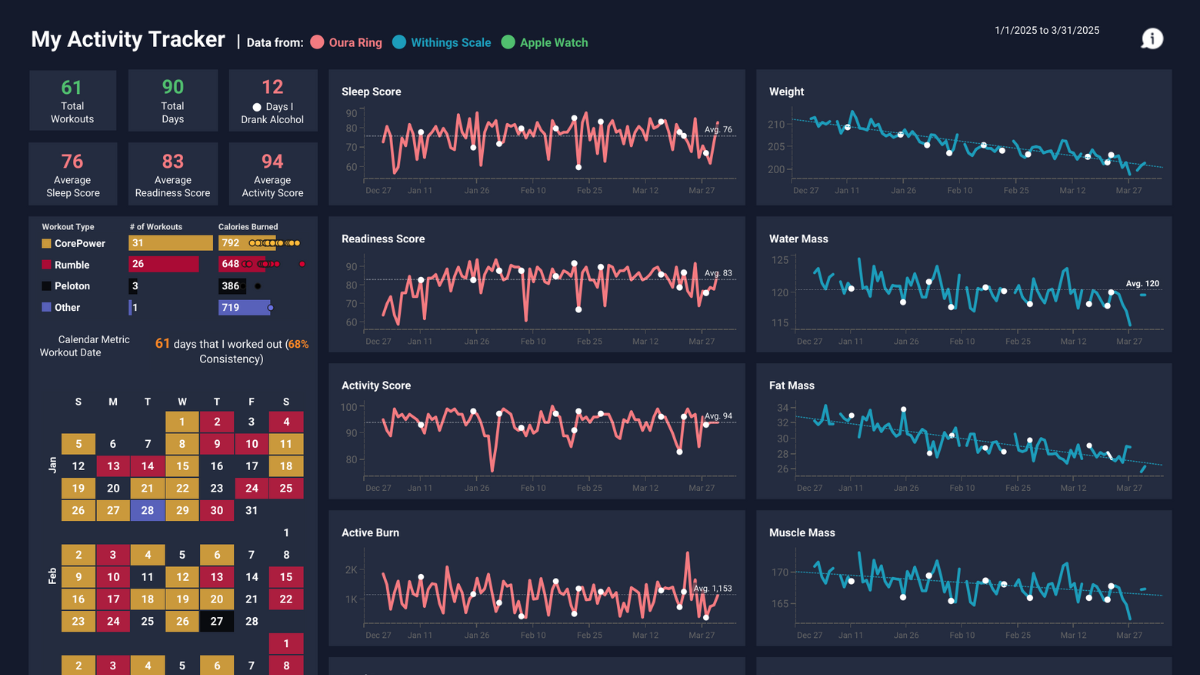Select the Other workout type swatch
The height and width of the screenshot is (675, 1200).
46,308
